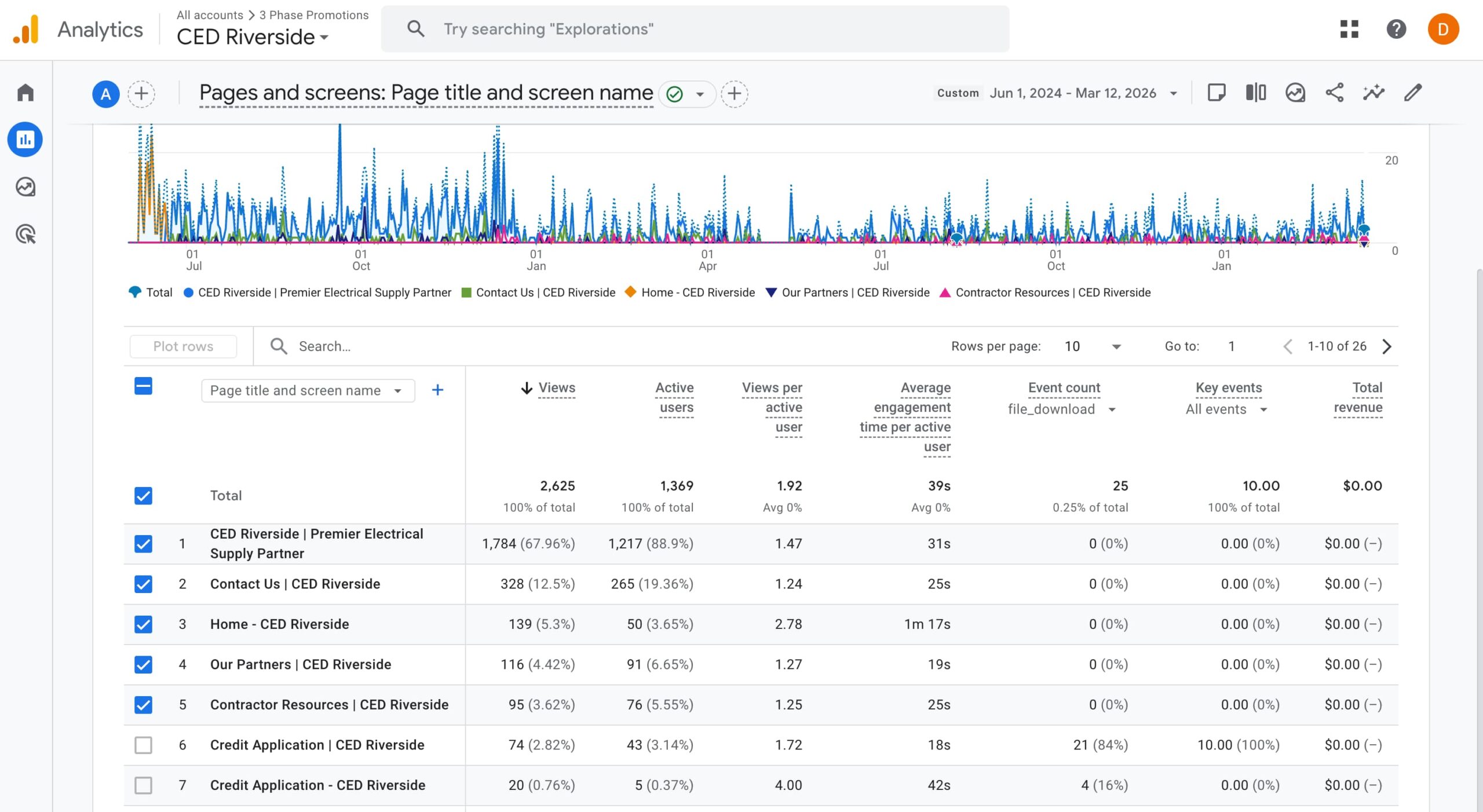Open the Home icon in sidebar

(x=25, y=93)
